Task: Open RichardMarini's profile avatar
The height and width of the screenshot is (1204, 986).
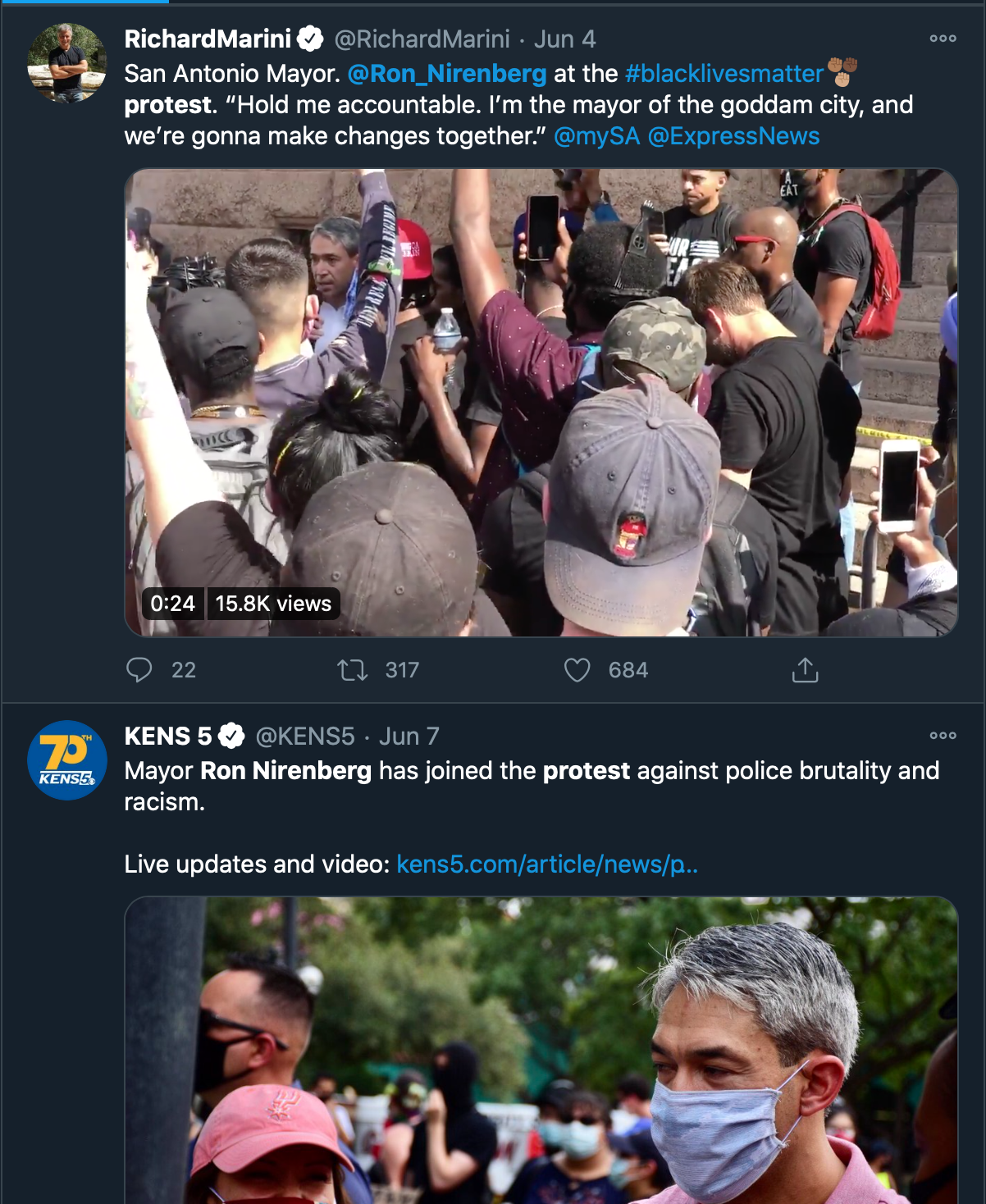Action: coord(67,62)
